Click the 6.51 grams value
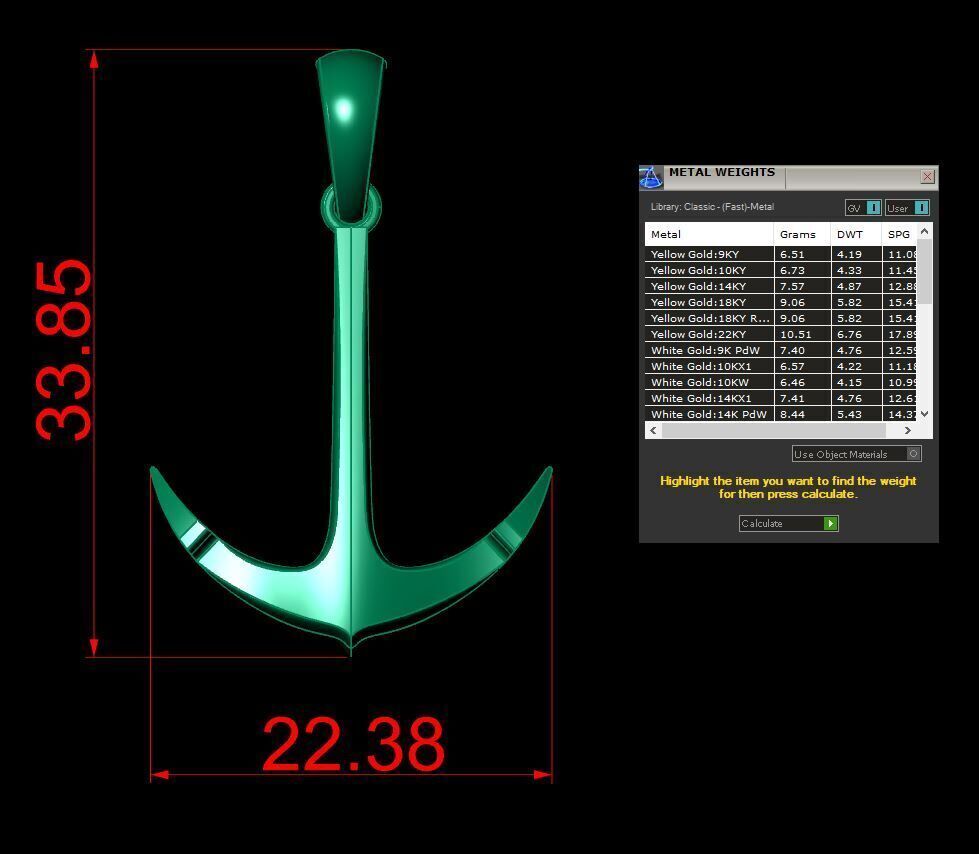979x854 pixels. pos(792,254)
